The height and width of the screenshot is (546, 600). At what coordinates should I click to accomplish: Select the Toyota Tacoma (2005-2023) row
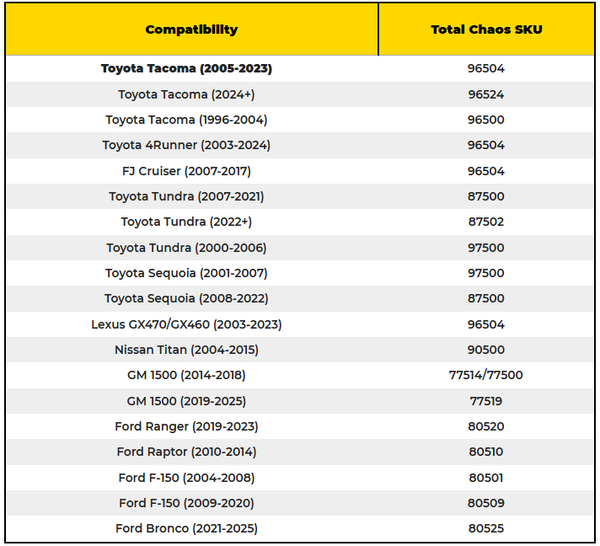tap(186, 69)
